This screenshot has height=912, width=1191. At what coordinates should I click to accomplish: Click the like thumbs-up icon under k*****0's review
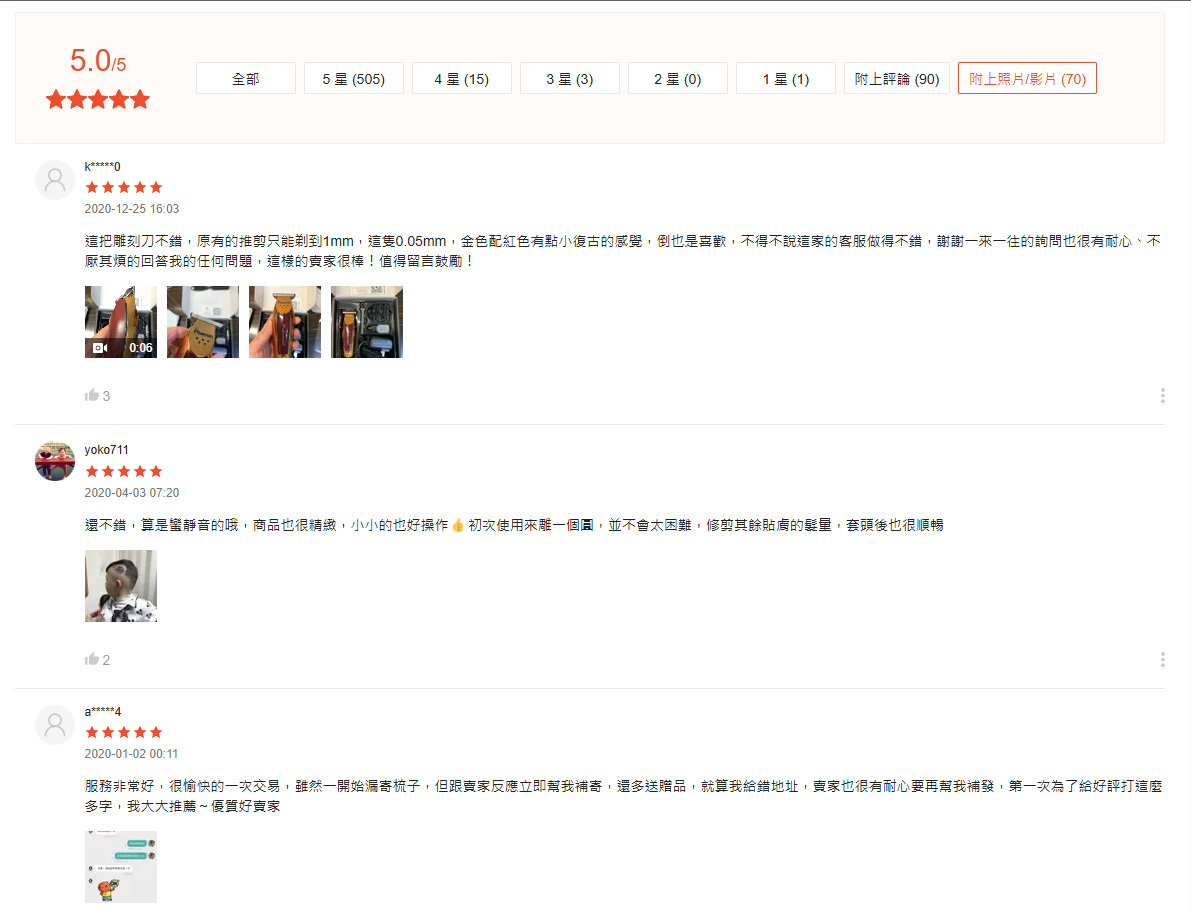coord(92,395)
